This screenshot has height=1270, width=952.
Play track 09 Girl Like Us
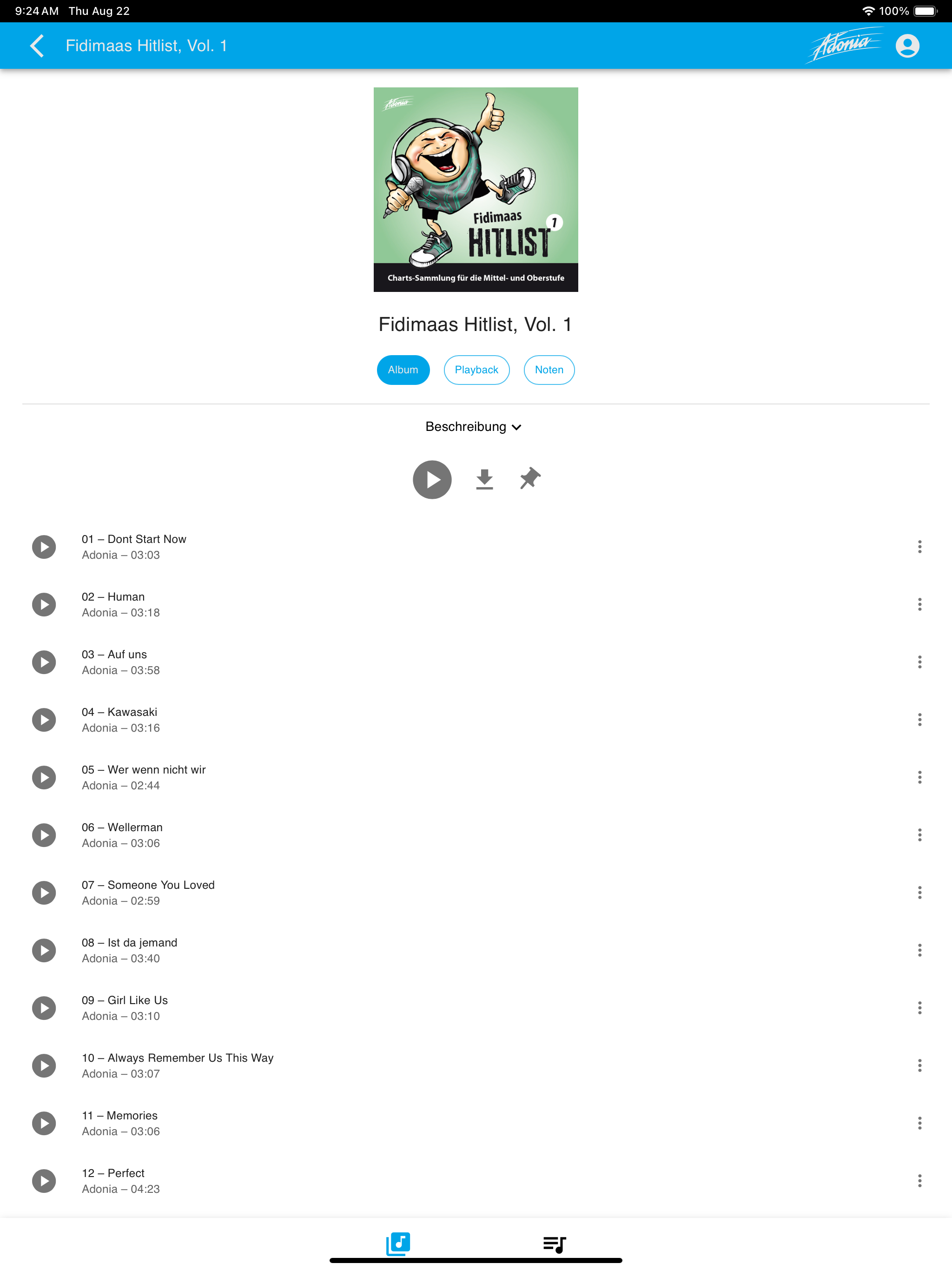click(44, 1008)
